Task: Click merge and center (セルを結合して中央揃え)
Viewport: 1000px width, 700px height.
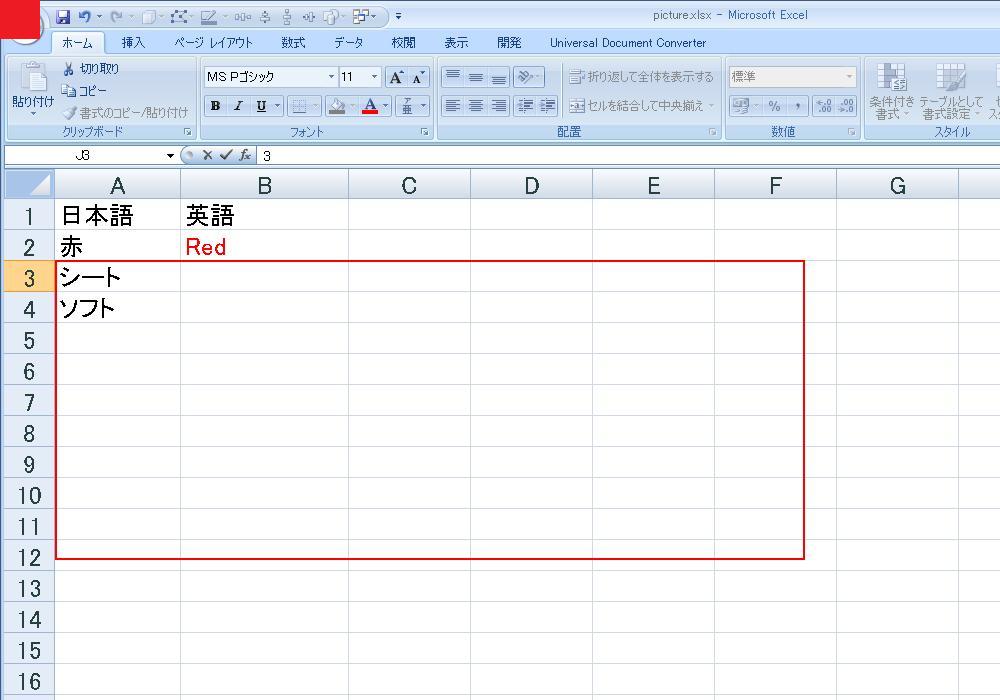Action: point(636,106)
